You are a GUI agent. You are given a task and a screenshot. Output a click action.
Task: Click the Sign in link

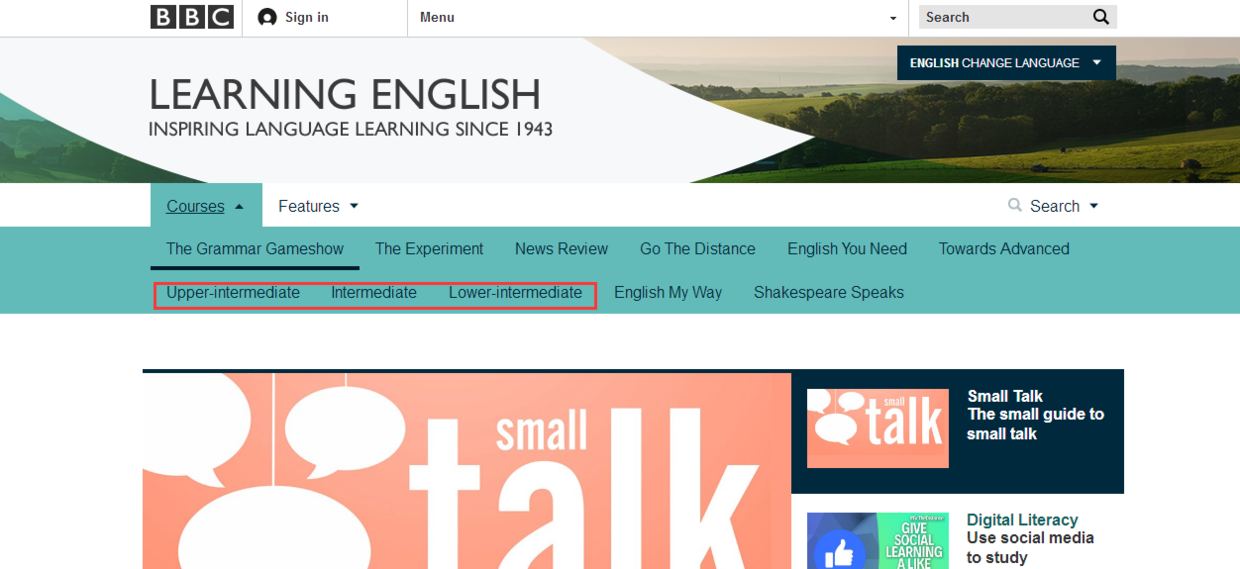pyautogui.click(x=307, y=17)
